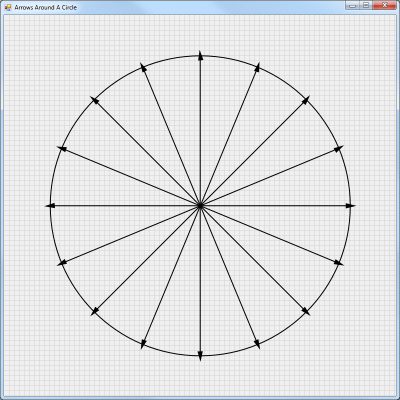The height and width of the screenshot is (400, 400).
Task: Click the arrowhead just below the left arrow
Action: click(62, 263)
